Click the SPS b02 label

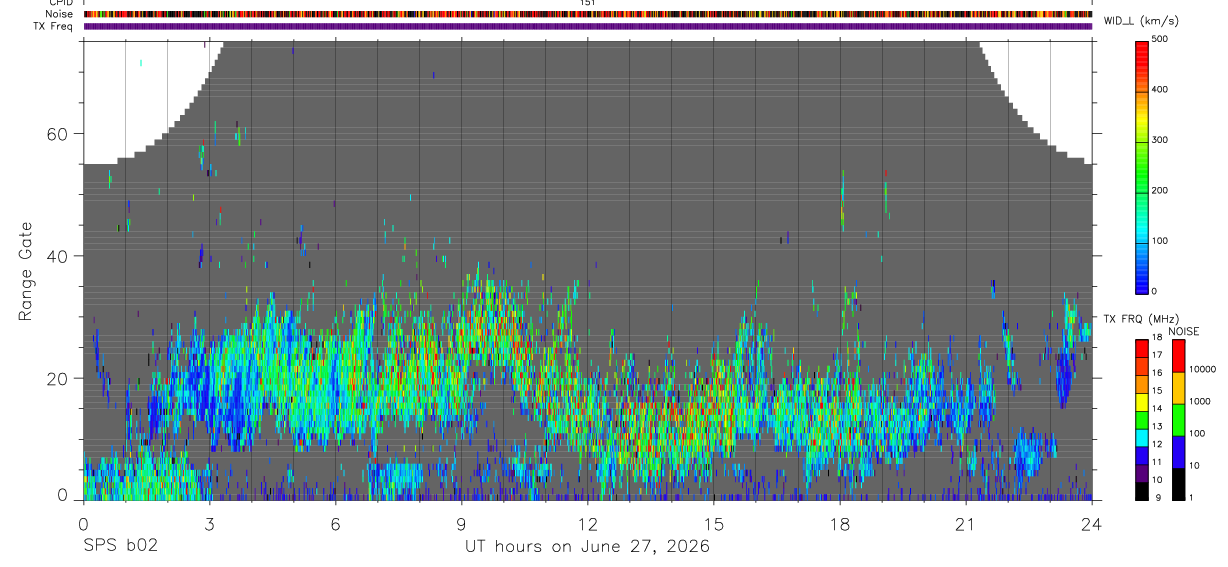point(120,546)
